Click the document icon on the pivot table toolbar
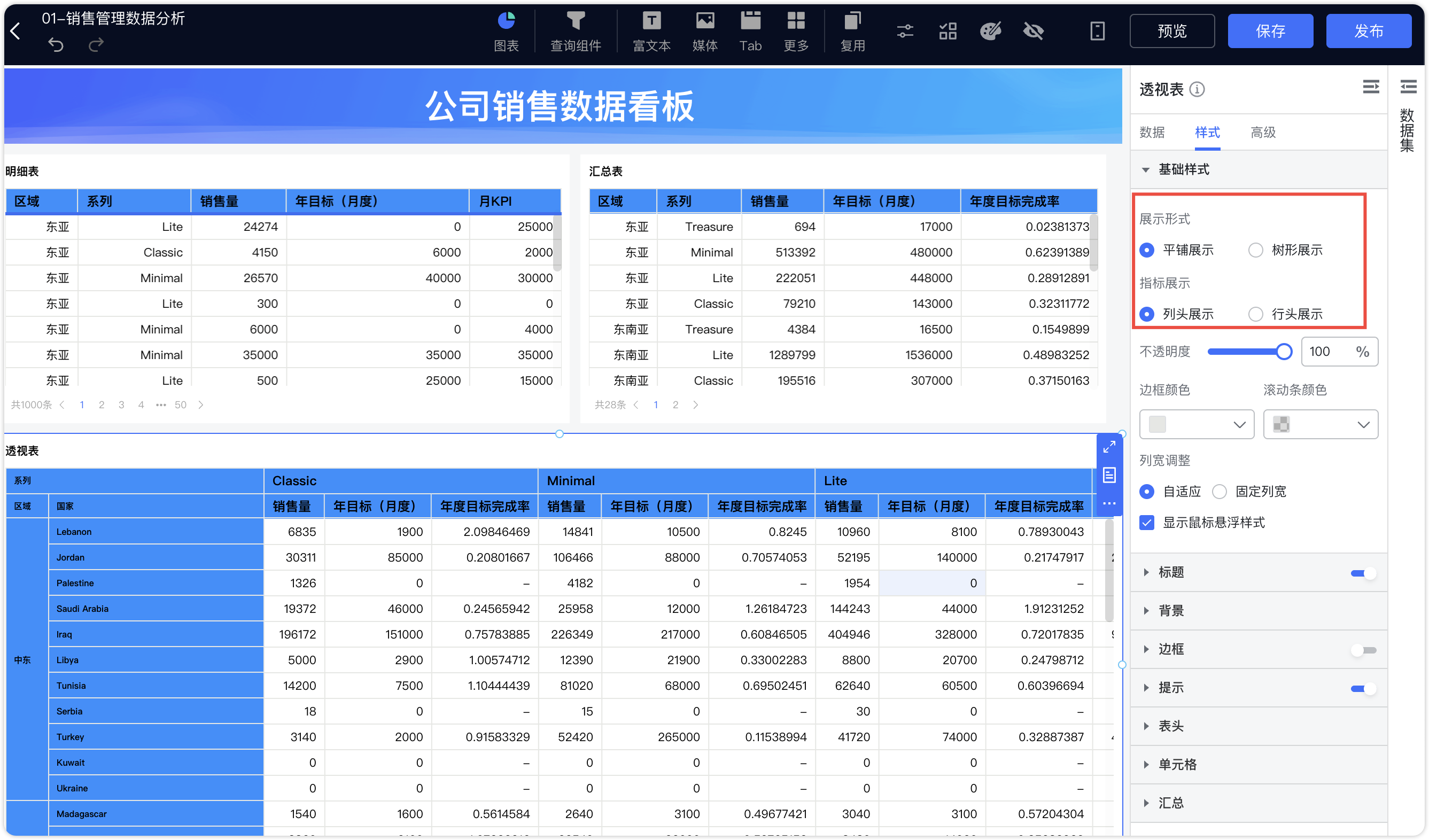 point(1108,475)
